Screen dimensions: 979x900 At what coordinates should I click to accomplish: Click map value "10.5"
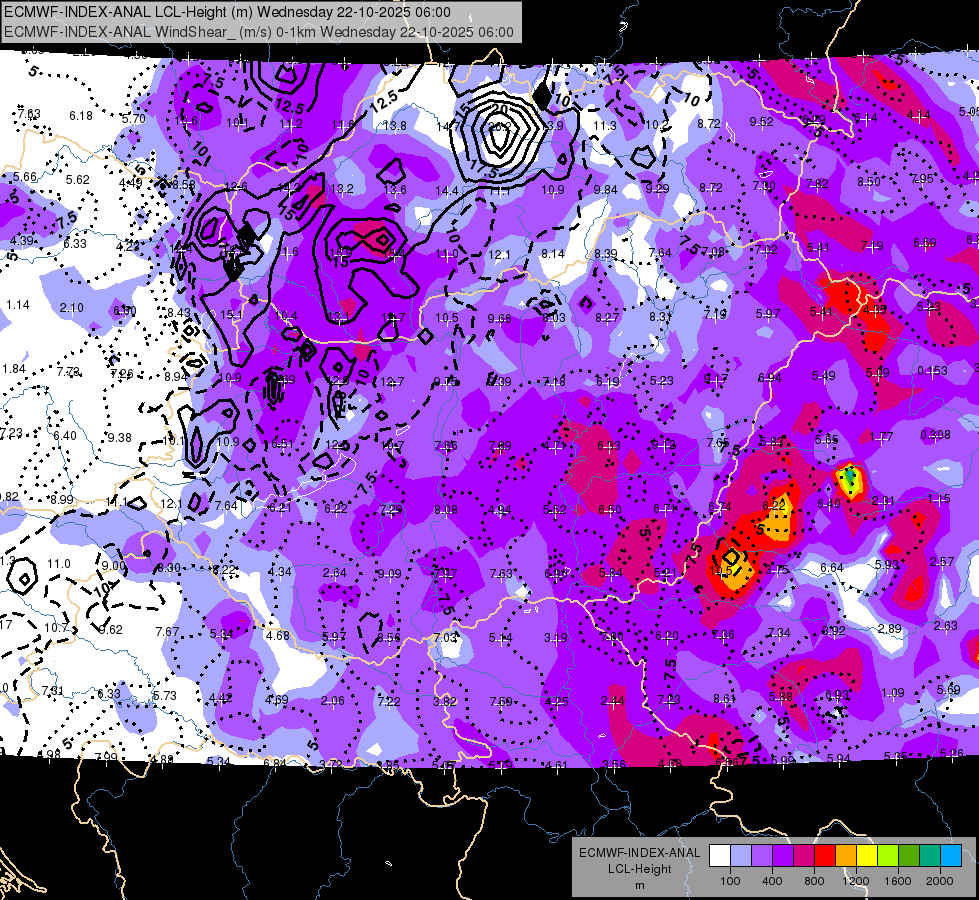446,318
